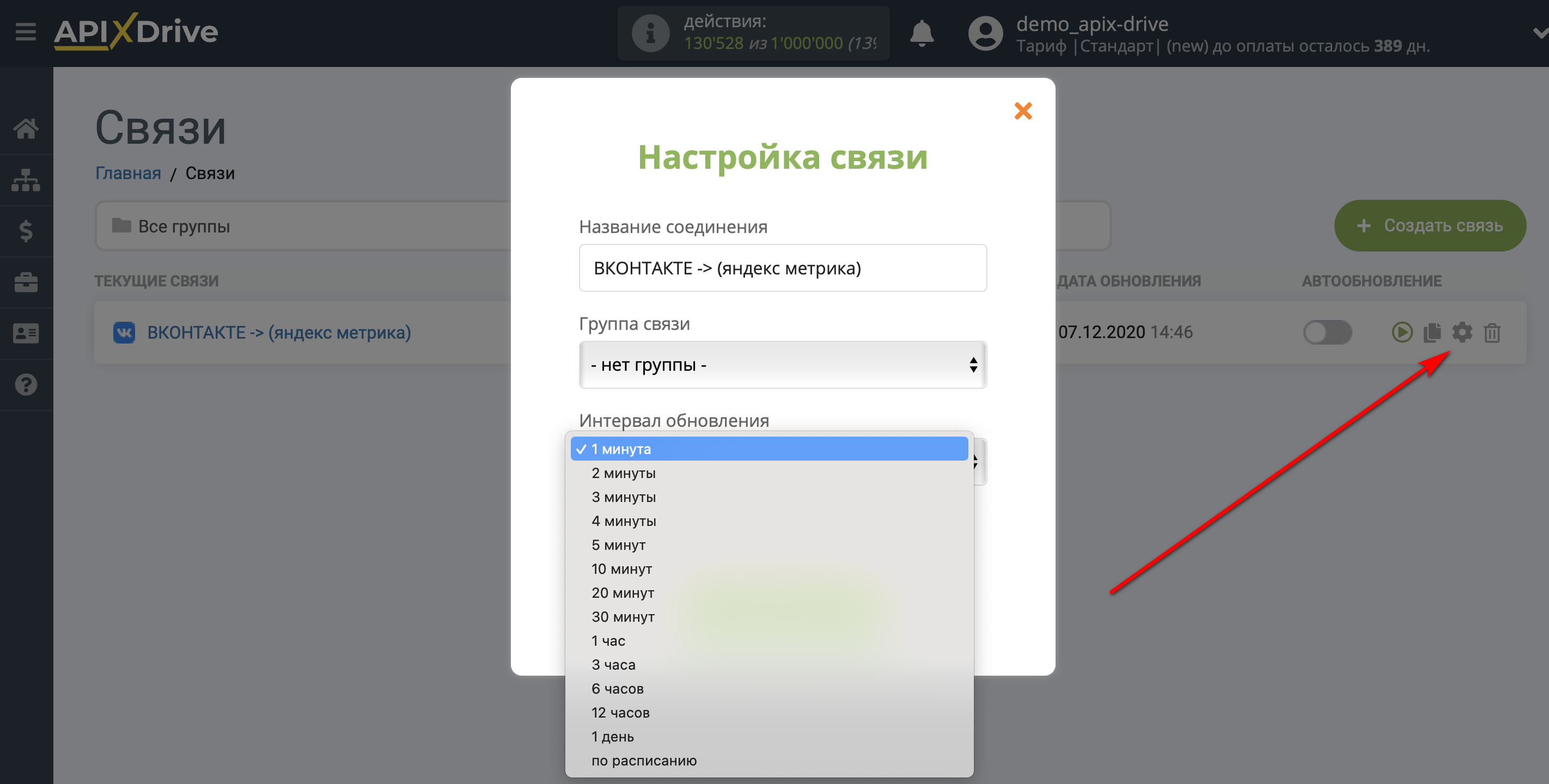Go to home via sidebar house icon

click(26, 128)
